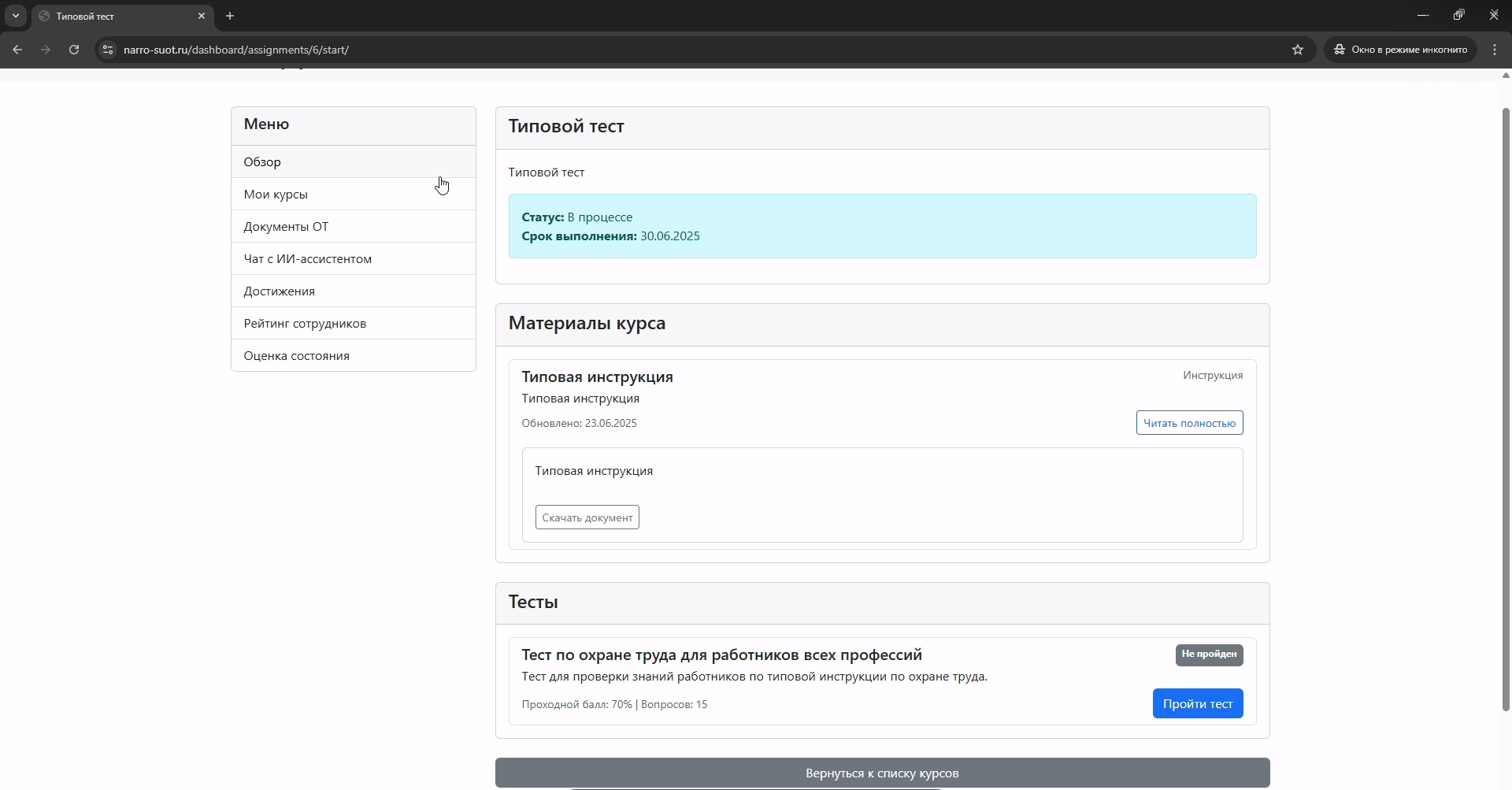
Task: Expand the tab search dropdown arrow
Action: (16, 16)
